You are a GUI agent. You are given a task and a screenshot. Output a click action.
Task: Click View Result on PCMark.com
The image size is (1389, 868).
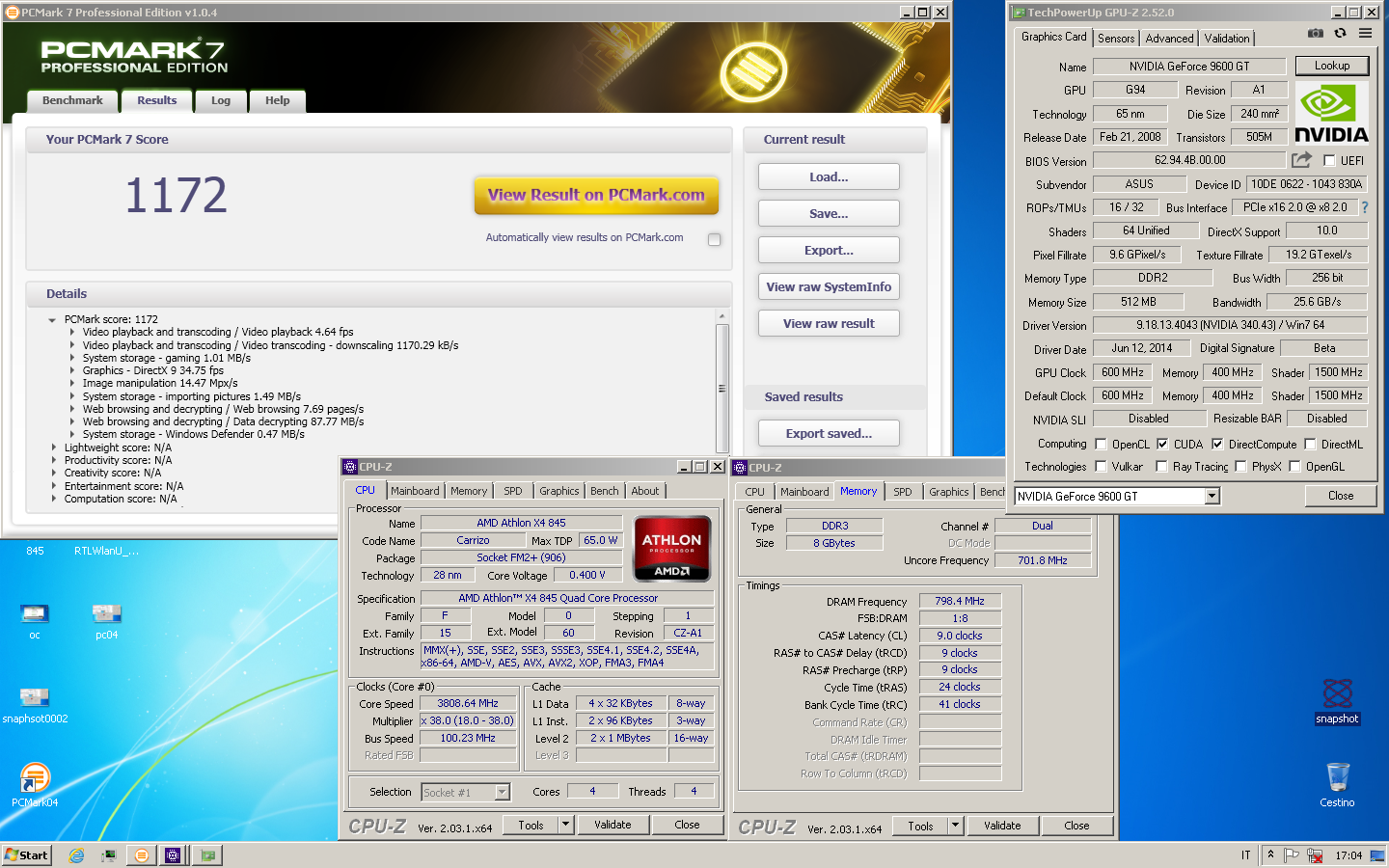pyautogui.click(x=596, y=195)
